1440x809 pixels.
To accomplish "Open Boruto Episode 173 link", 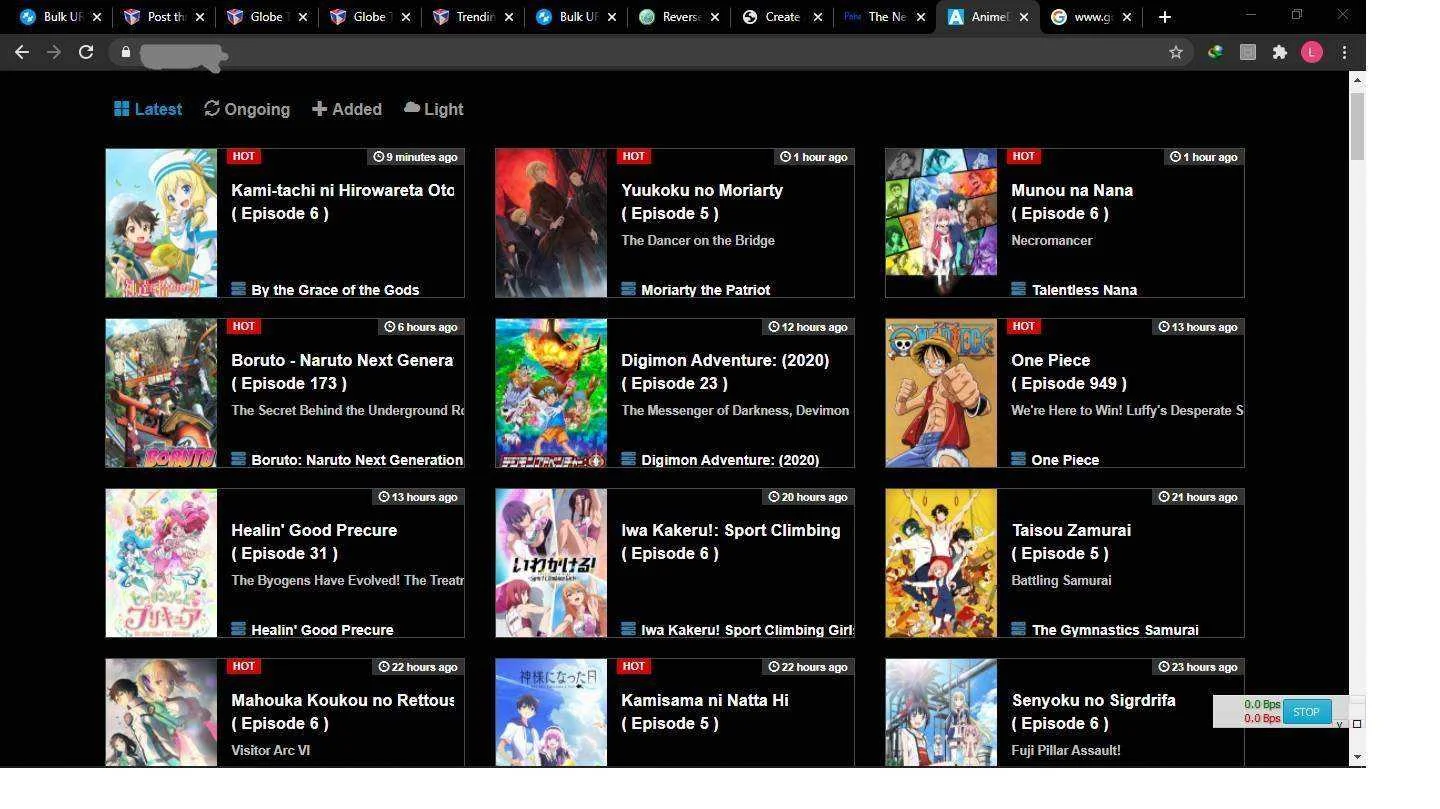I will (342, 371).
